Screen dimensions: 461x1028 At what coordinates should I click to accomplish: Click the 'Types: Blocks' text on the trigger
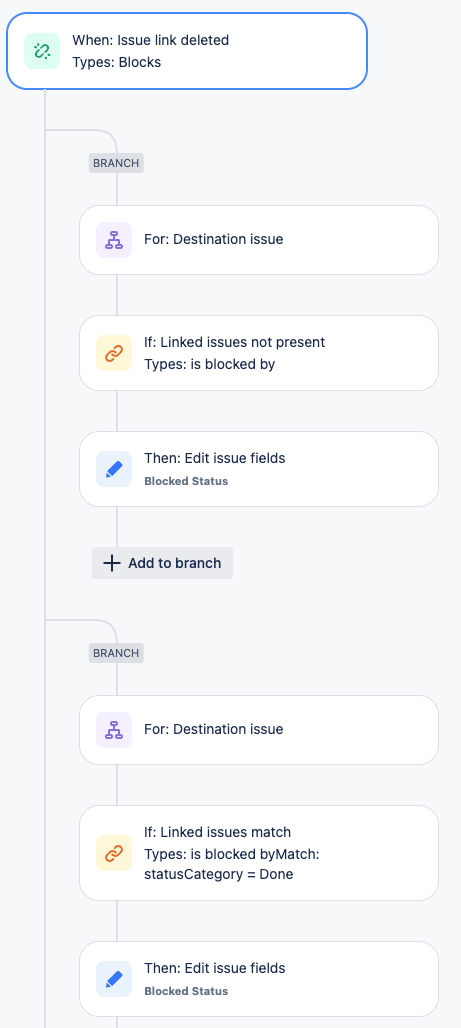pyautogui.click(x=117, y=62)
